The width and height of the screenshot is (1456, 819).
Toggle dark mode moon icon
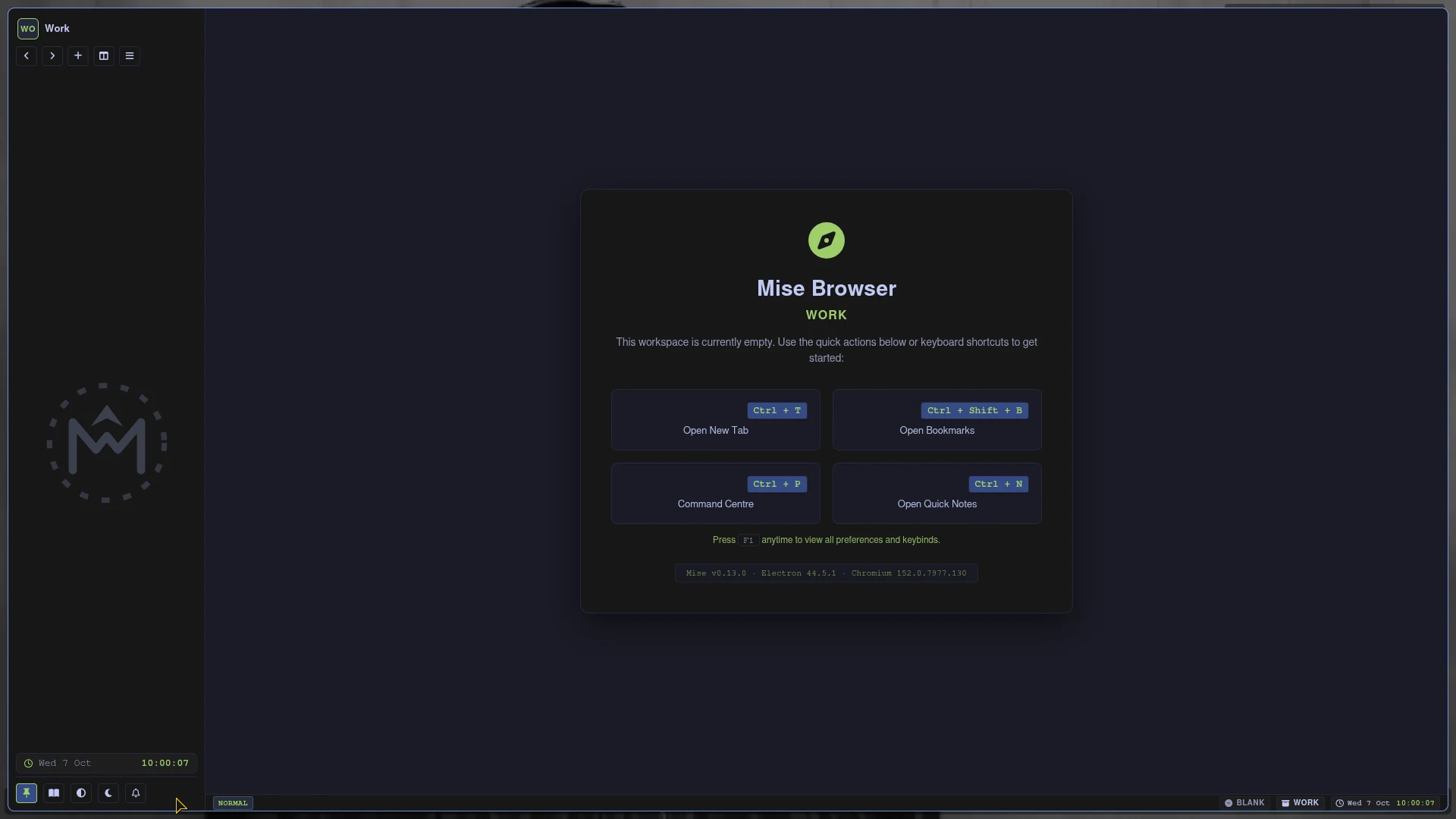coord(108,793)
